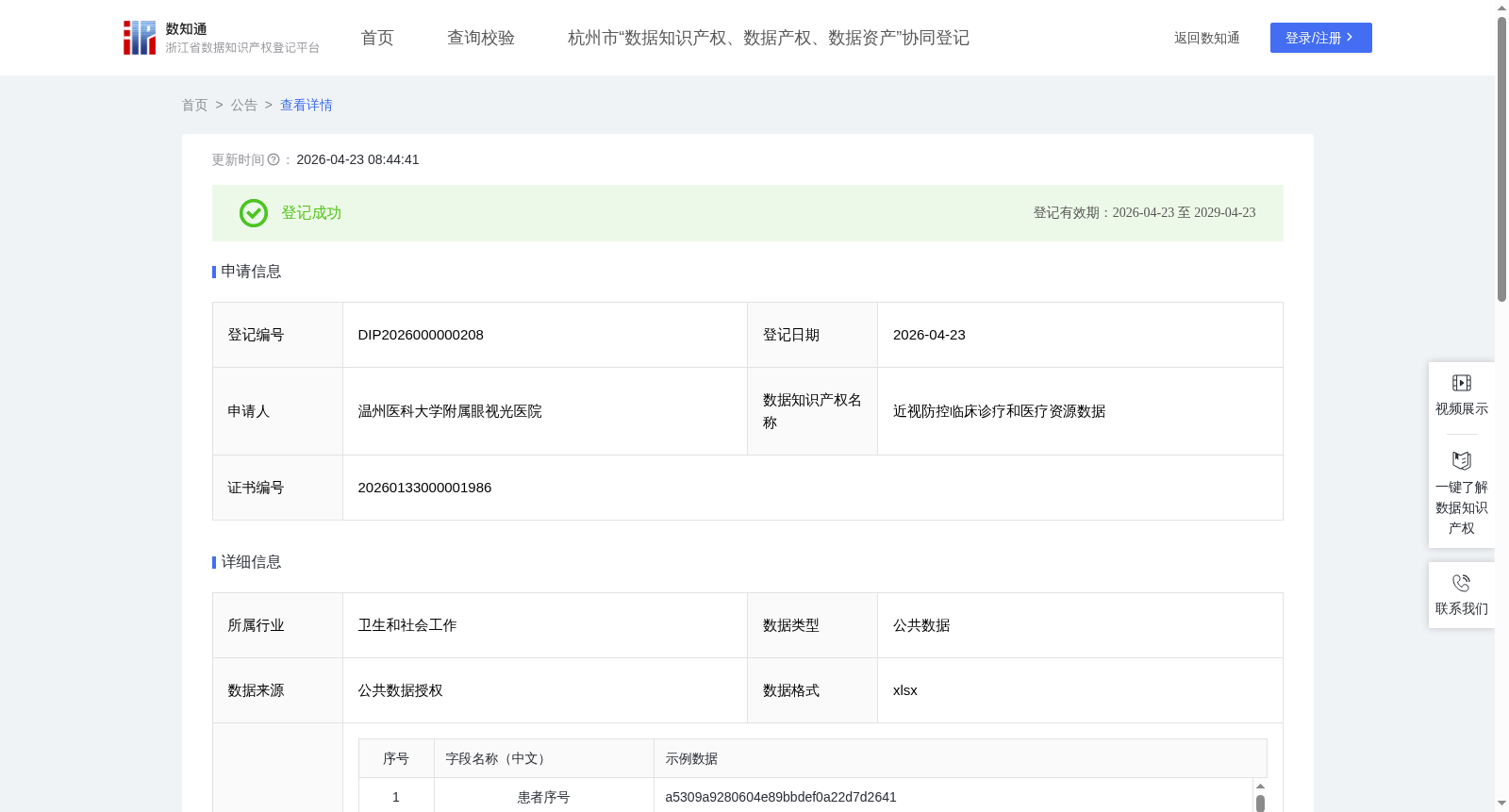Click the 申请信息 section heading
This screenshot has width=1509, height=812.
click(x=251, y=272)
